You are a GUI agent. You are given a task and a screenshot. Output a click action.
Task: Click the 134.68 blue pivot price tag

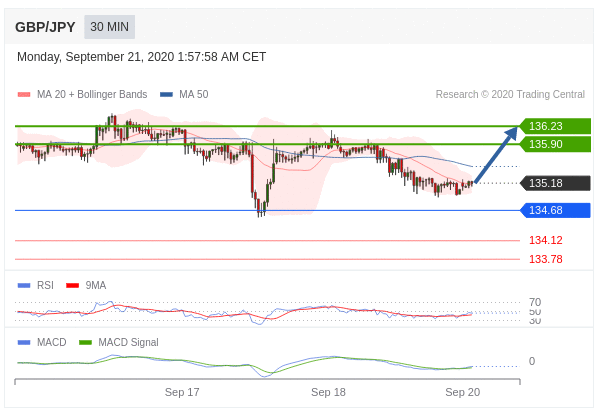click(555, 210)
